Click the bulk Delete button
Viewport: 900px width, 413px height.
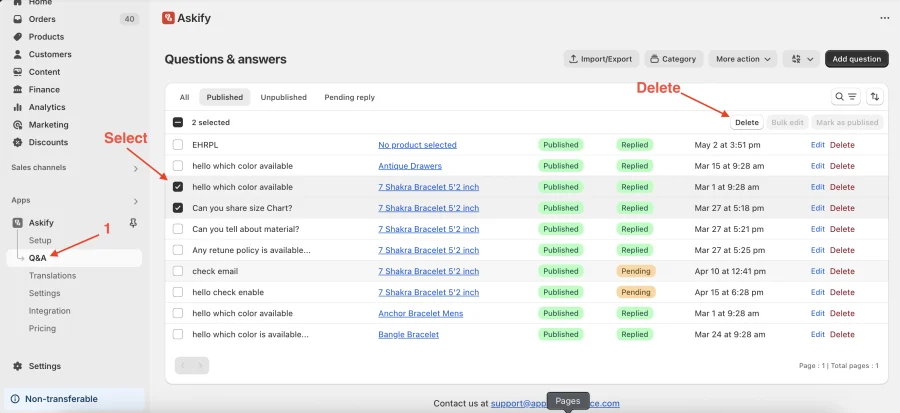tap(747, 122)
